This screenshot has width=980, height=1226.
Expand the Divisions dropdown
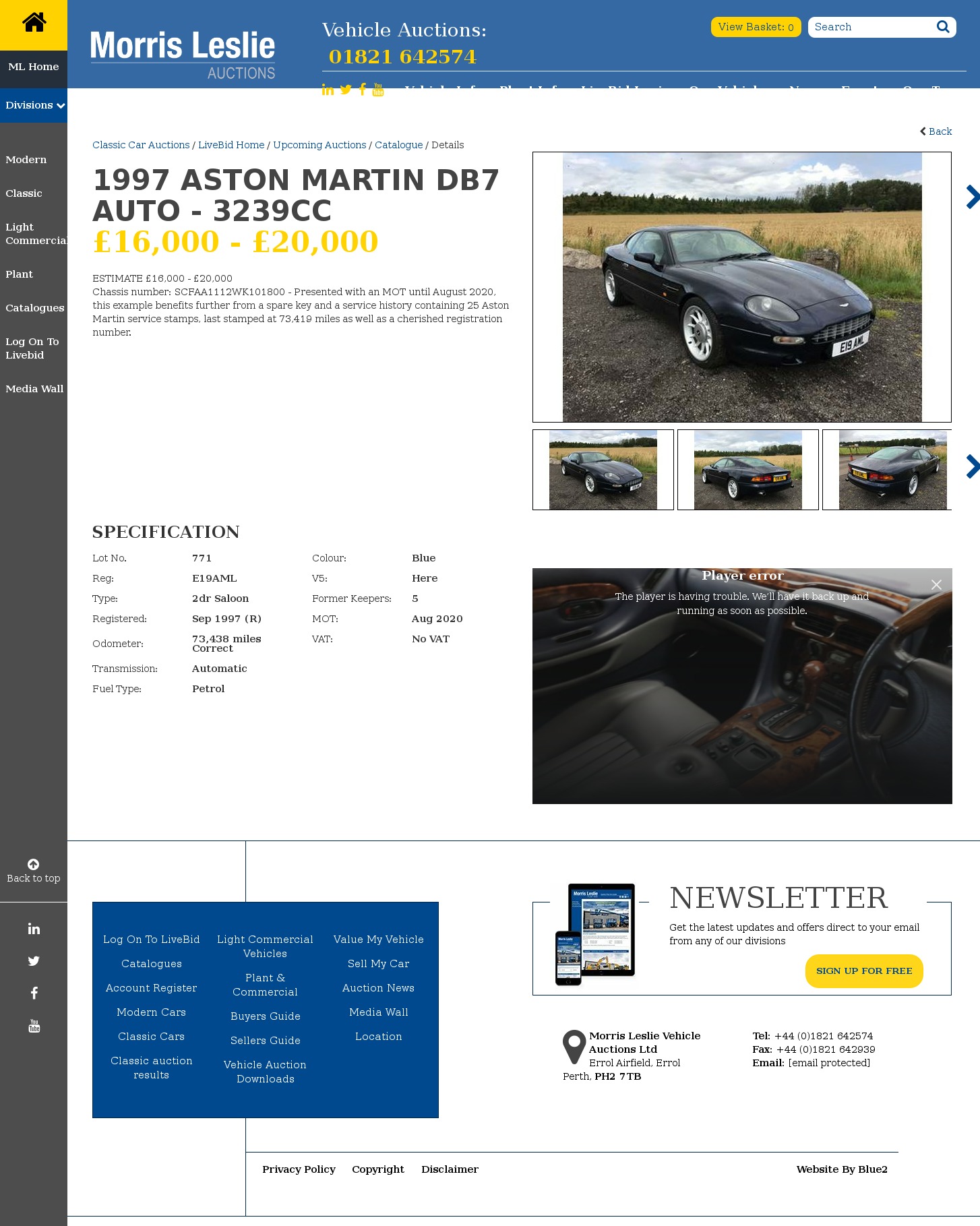[34, 105]
